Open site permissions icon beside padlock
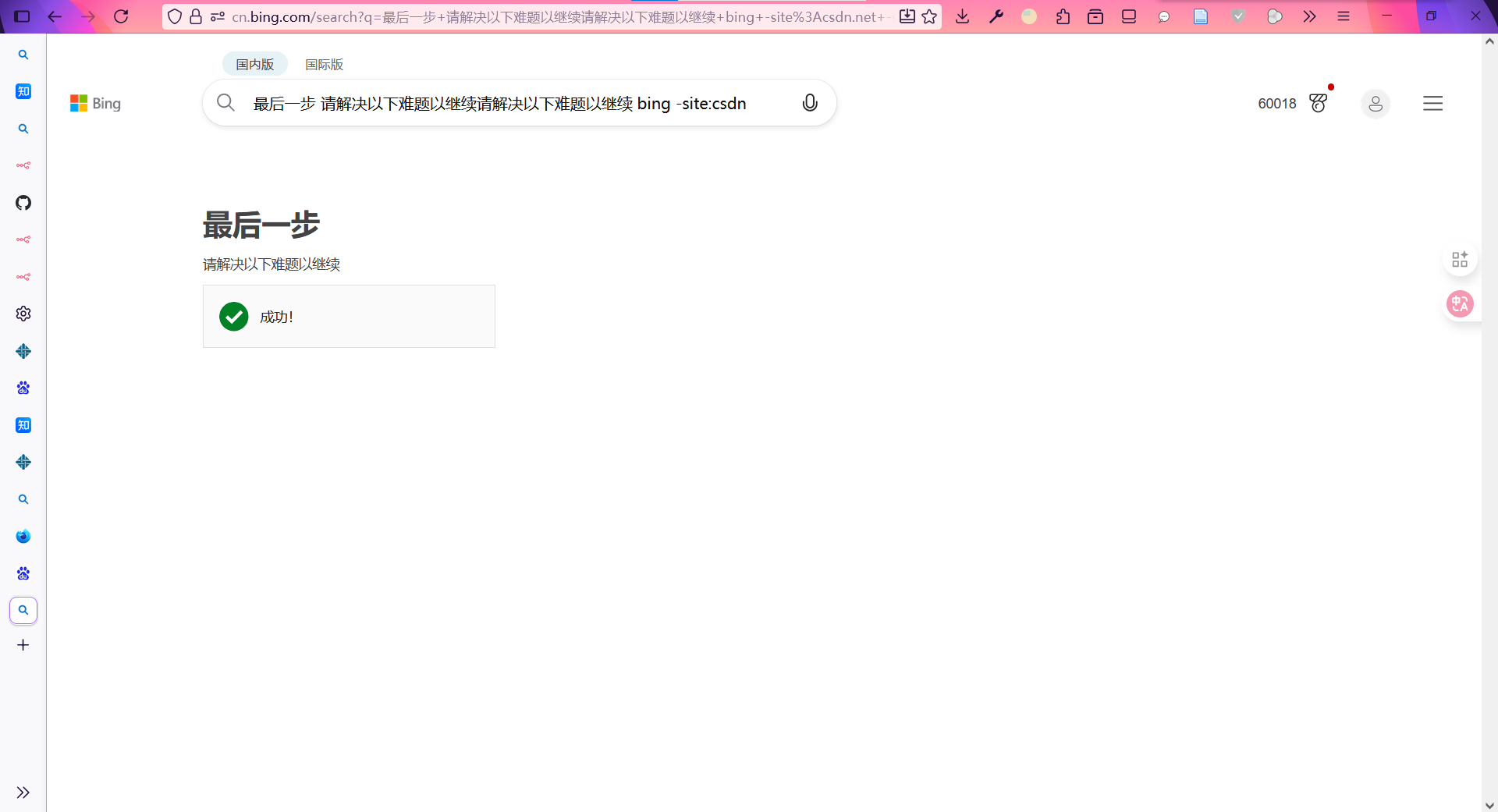The width and height of the screenshot is (1498, 812). coord(218,16)
